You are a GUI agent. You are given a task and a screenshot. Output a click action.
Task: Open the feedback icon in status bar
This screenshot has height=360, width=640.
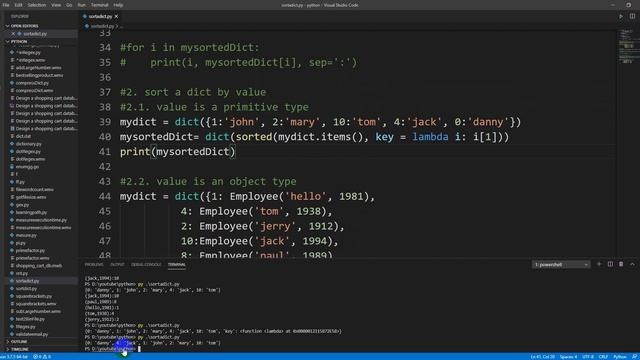click(635, 357)
